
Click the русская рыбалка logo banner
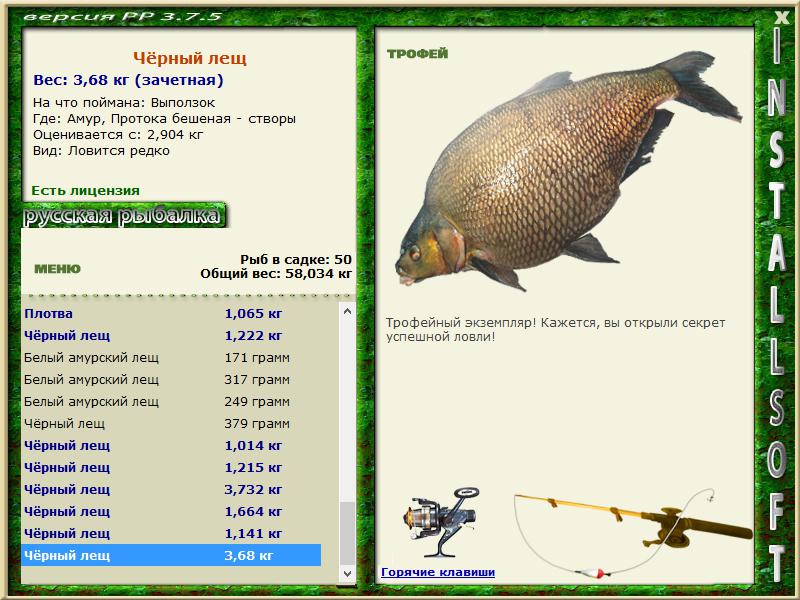pos(123,215)
